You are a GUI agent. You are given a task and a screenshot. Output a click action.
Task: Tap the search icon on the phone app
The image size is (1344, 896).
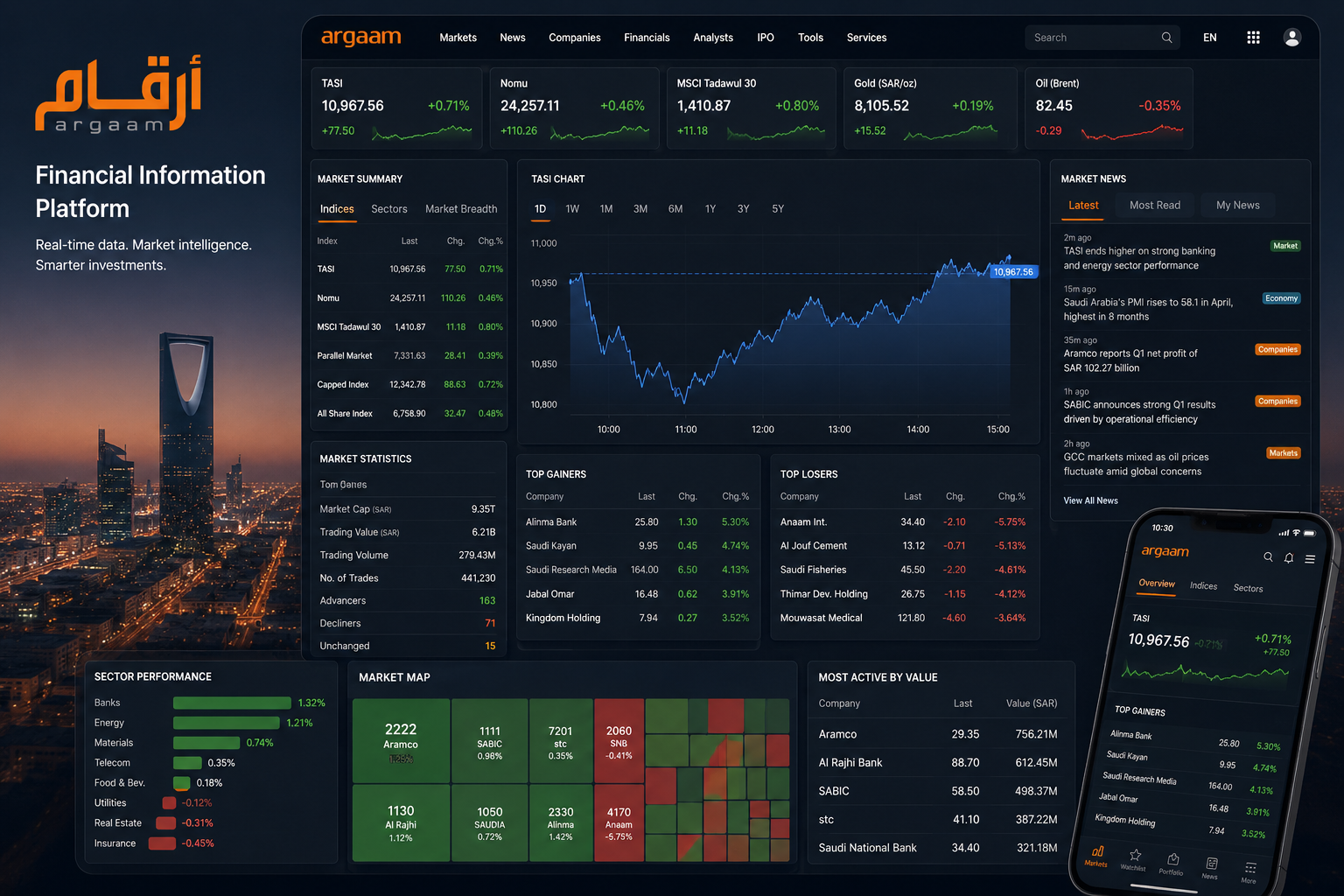coord(1268,556)
